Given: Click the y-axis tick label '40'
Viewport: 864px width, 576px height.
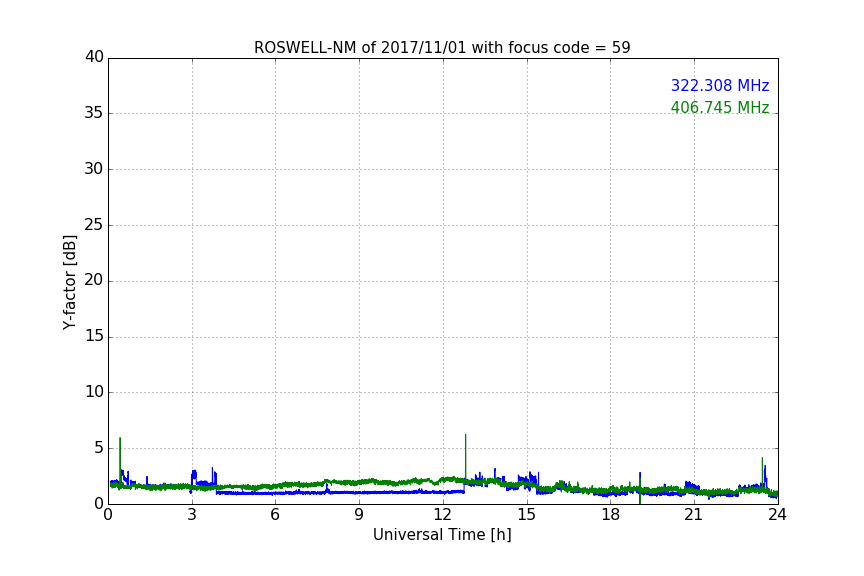Looking at the screenshot, I should pyautogui.click(x=94, y=57).
